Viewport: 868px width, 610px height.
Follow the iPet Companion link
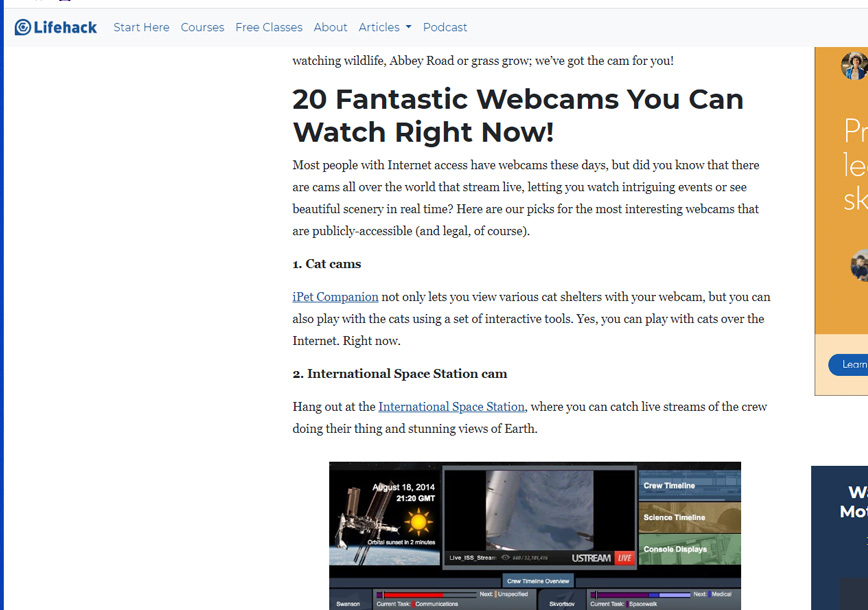(335, 297)
